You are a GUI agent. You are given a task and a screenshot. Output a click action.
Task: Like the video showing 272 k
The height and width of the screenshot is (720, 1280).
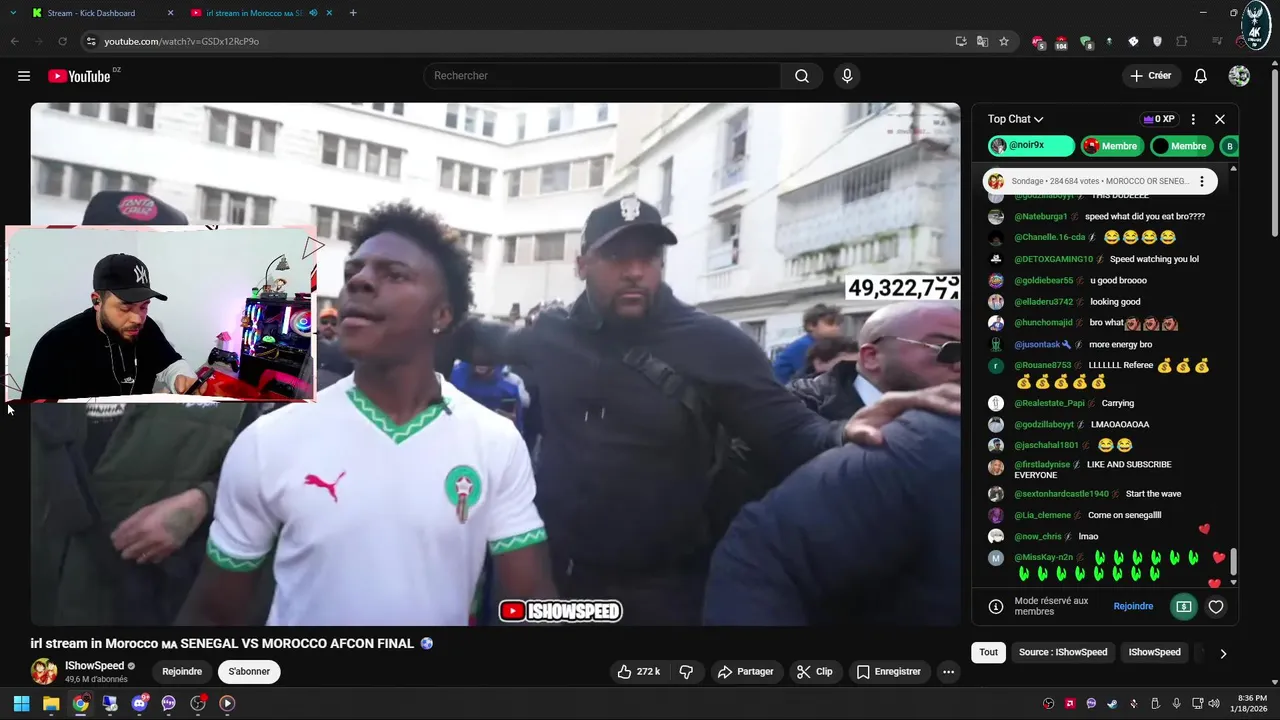click(639, 672)
